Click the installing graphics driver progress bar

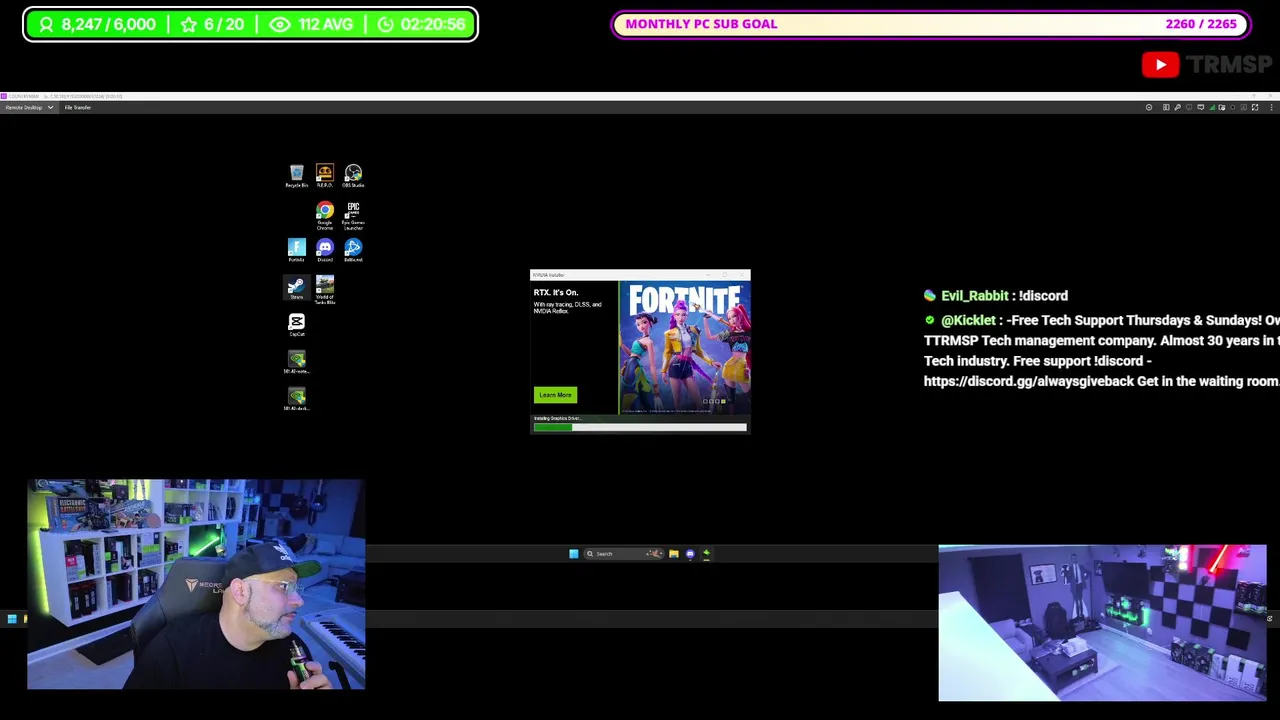[640, 427]
